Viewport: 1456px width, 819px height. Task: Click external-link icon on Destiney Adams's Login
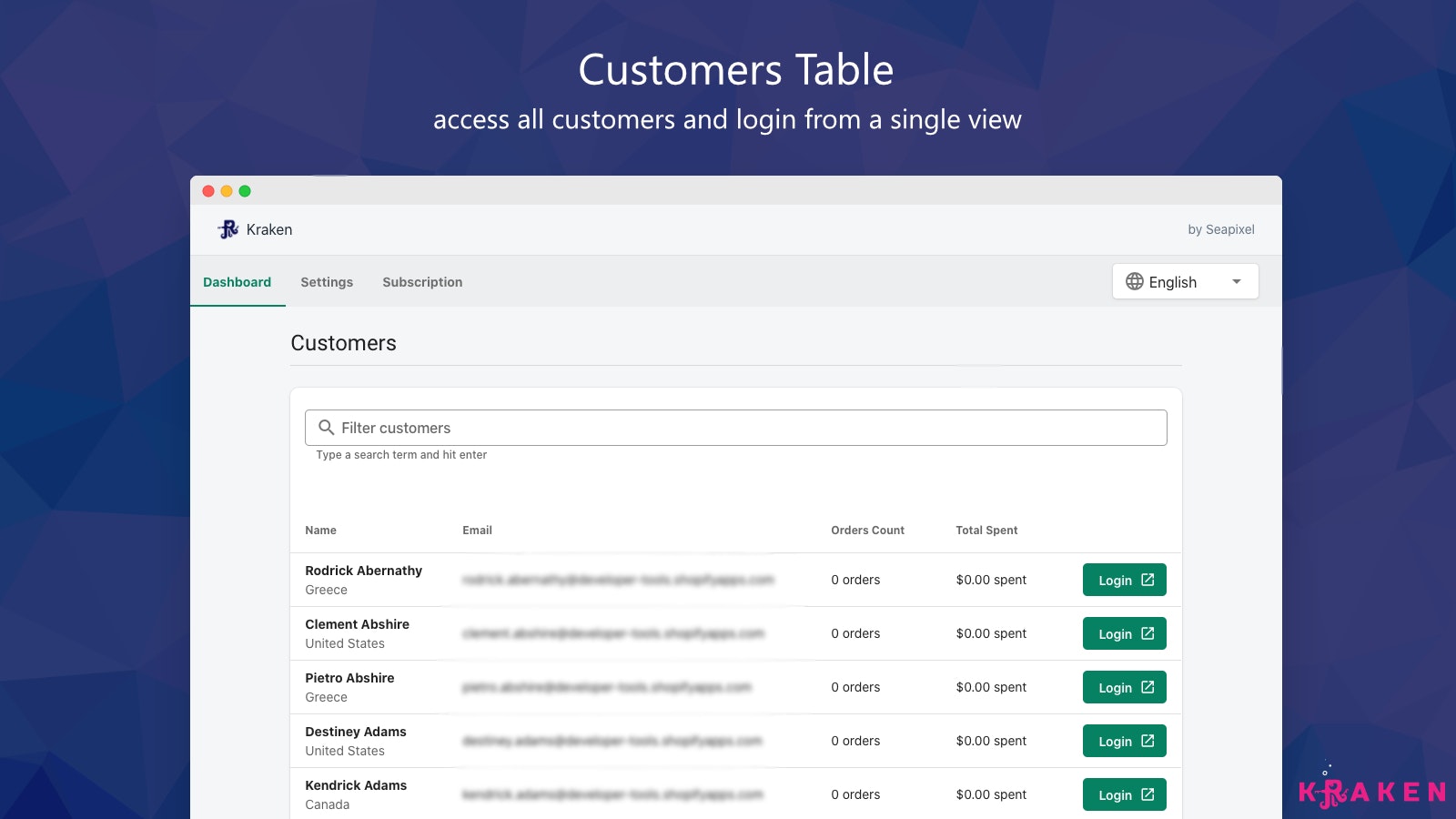[1147, 741]
